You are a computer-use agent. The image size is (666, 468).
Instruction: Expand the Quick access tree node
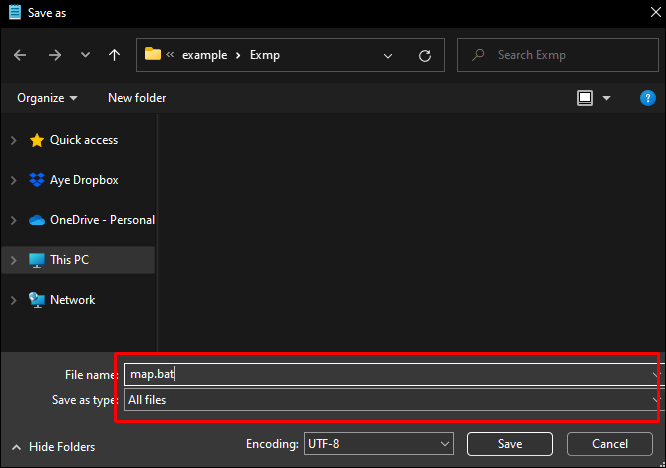point(14,140)
